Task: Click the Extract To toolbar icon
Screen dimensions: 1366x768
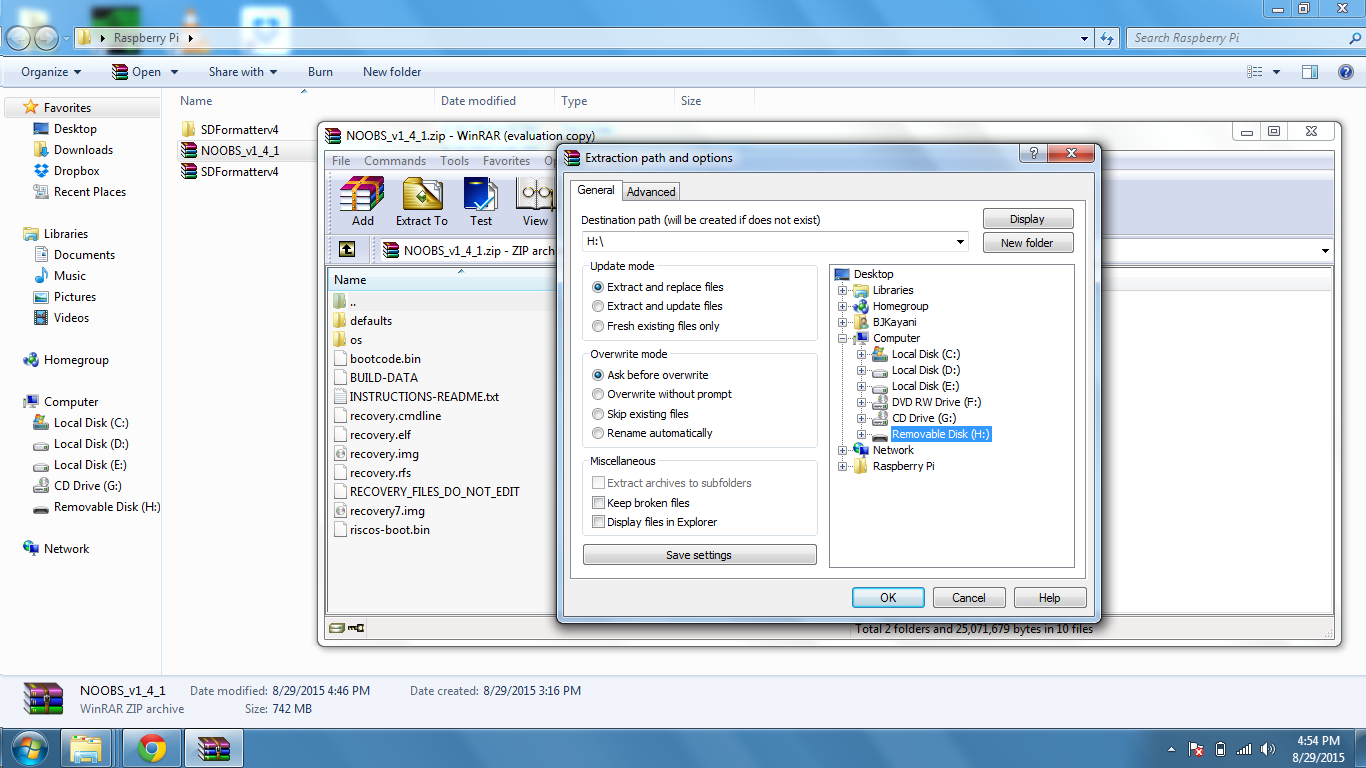Action: pyautogui.click(x=422, y=201)
